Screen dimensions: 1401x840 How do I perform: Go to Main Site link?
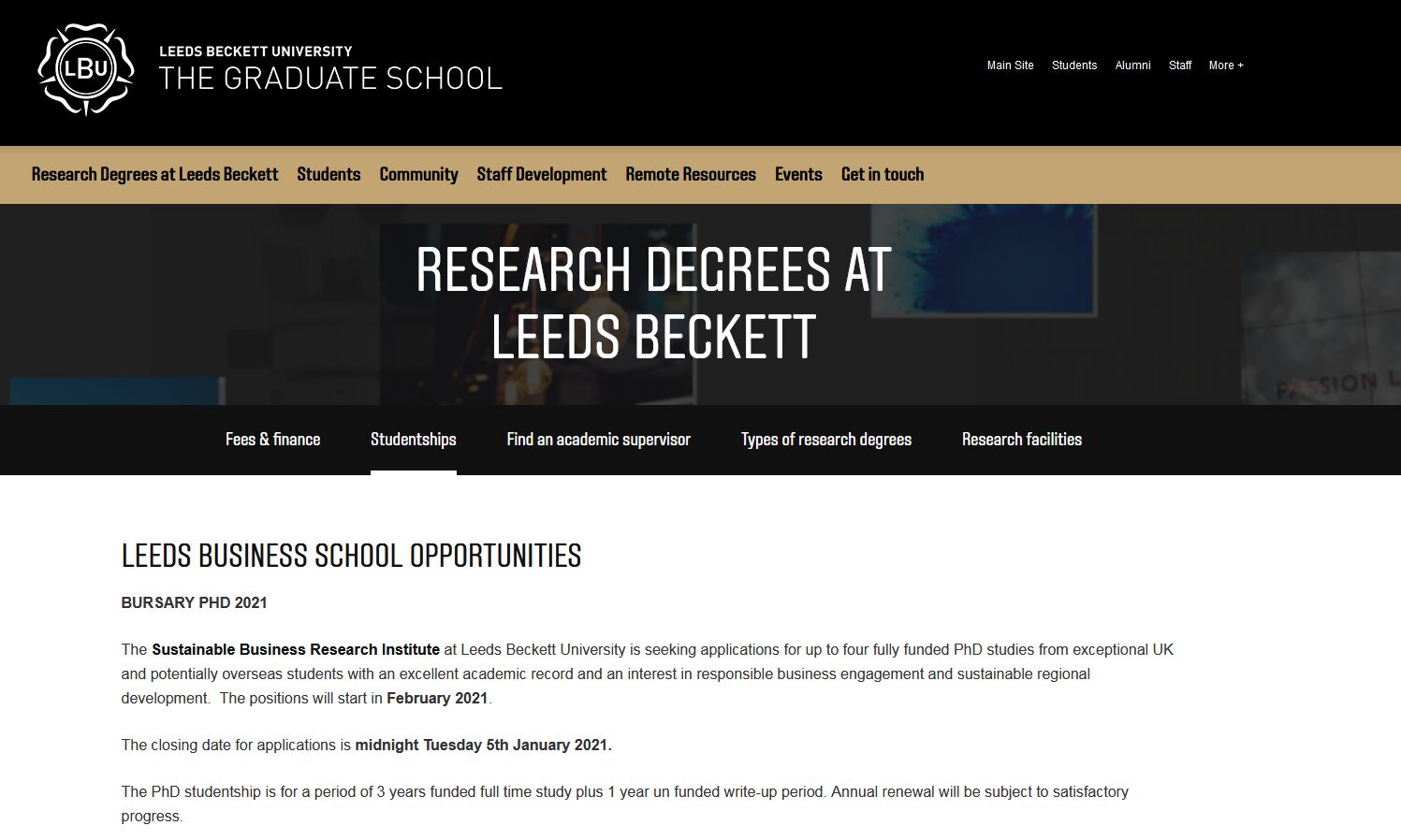point(1010,65)
